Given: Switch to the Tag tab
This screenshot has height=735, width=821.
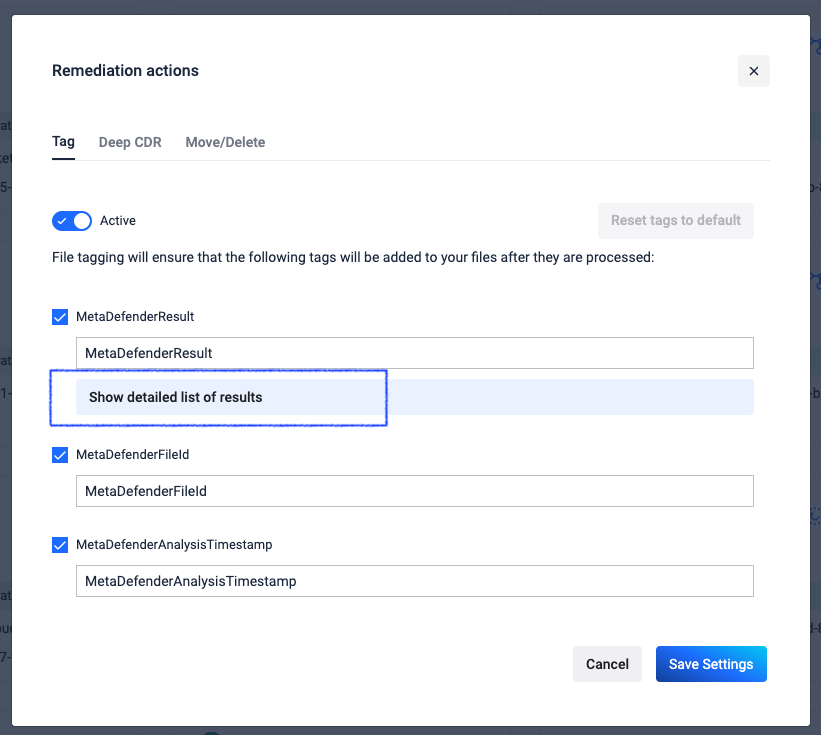Looking at the screenshot, I should tap(63, 142).
